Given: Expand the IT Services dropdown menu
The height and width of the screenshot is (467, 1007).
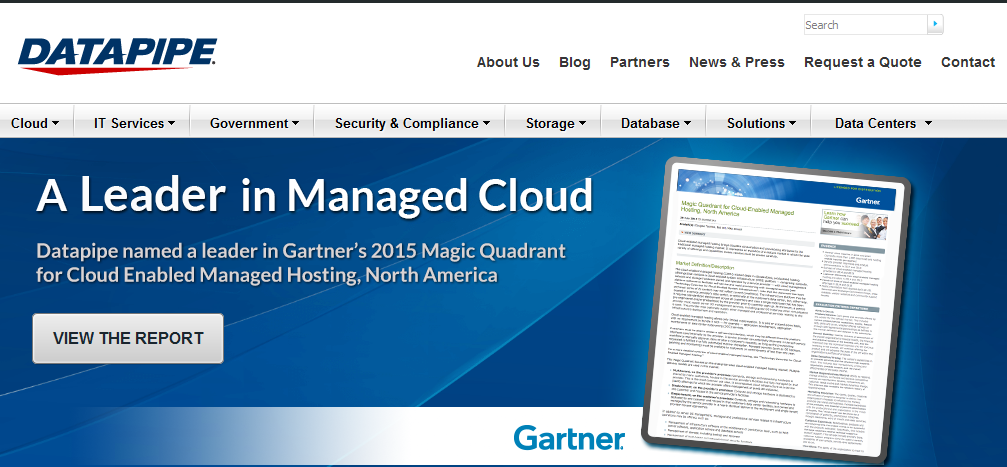Looking at the screenshot, I should tap(134, 123).
